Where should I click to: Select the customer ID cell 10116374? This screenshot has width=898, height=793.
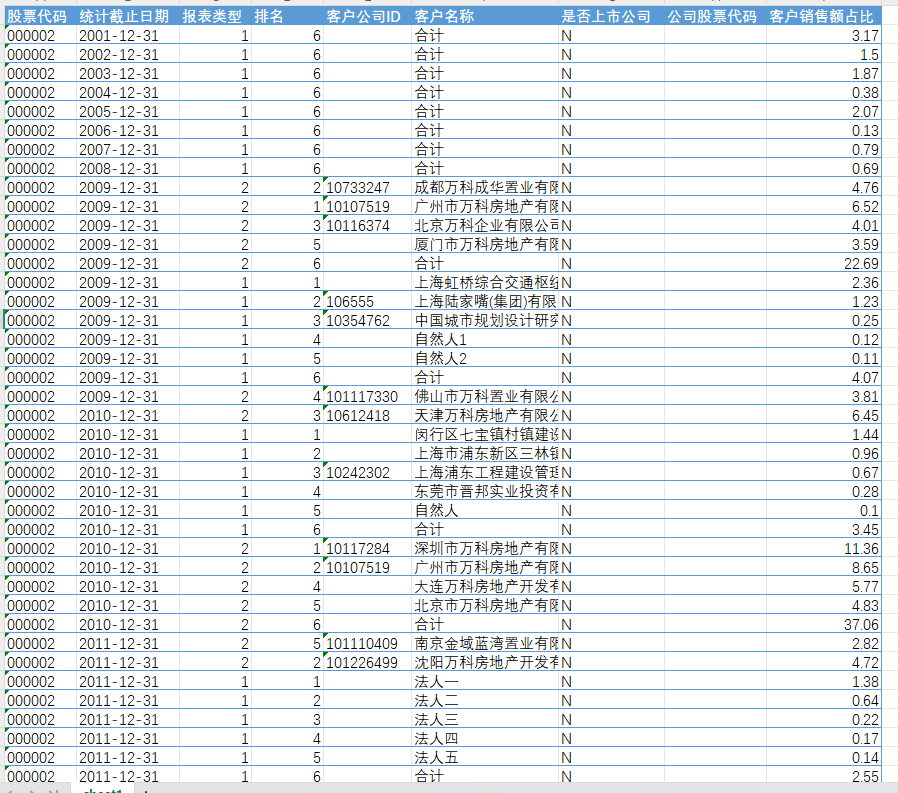click(x=367, y=226)
